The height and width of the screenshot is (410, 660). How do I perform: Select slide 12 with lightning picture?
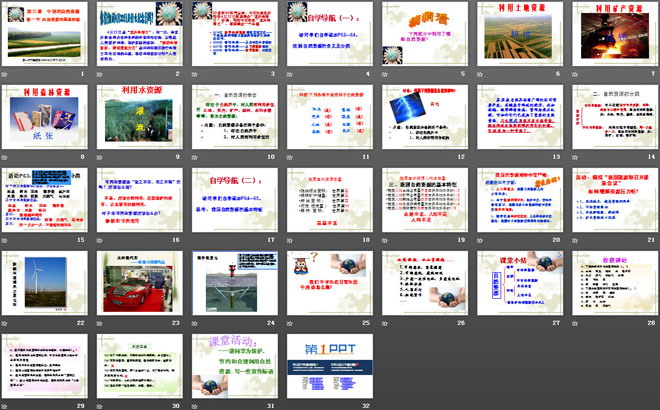click(x=425, y=117)
